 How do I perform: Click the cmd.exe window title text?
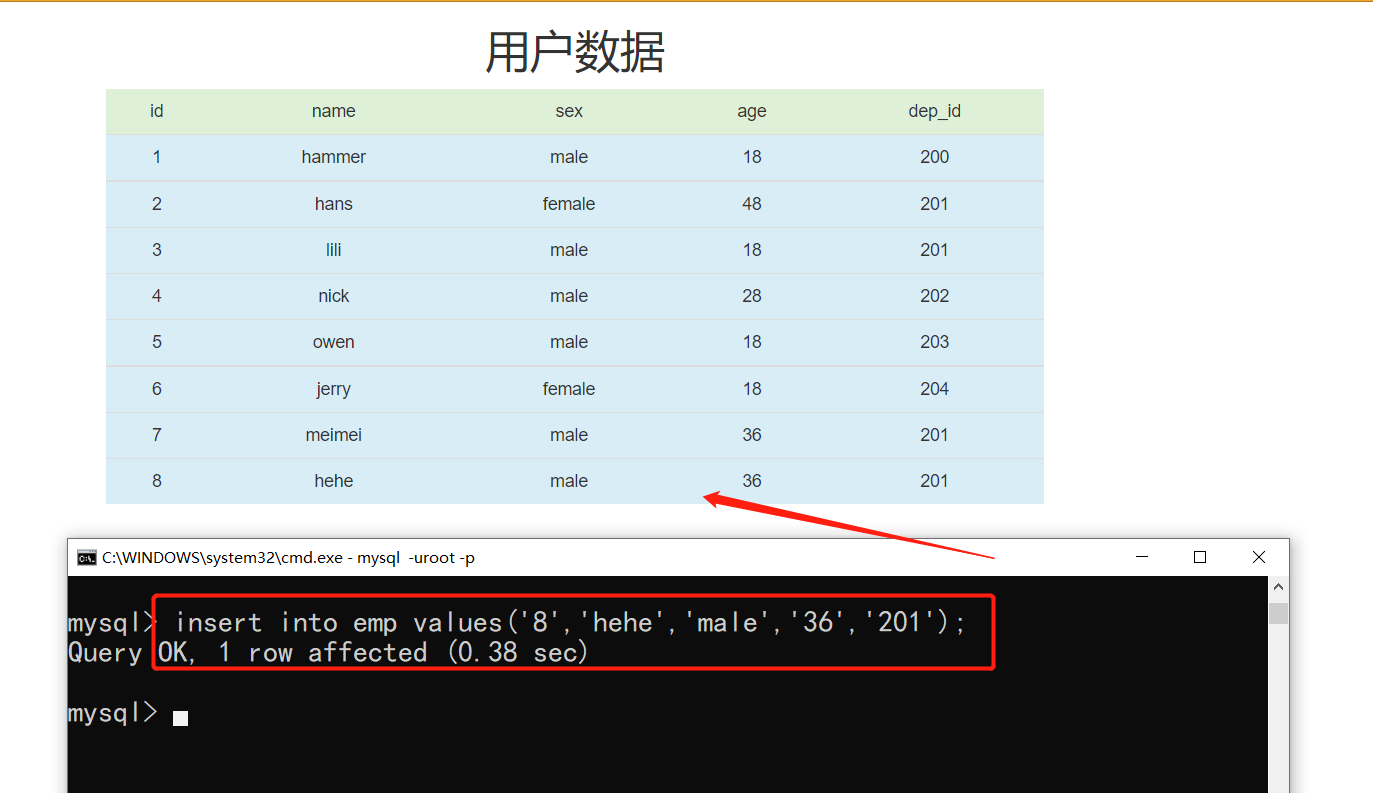289,558
